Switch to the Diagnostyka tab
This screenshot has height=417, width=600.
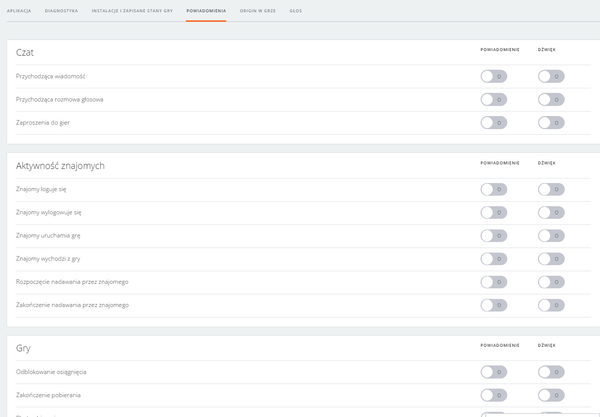(62, 9)
